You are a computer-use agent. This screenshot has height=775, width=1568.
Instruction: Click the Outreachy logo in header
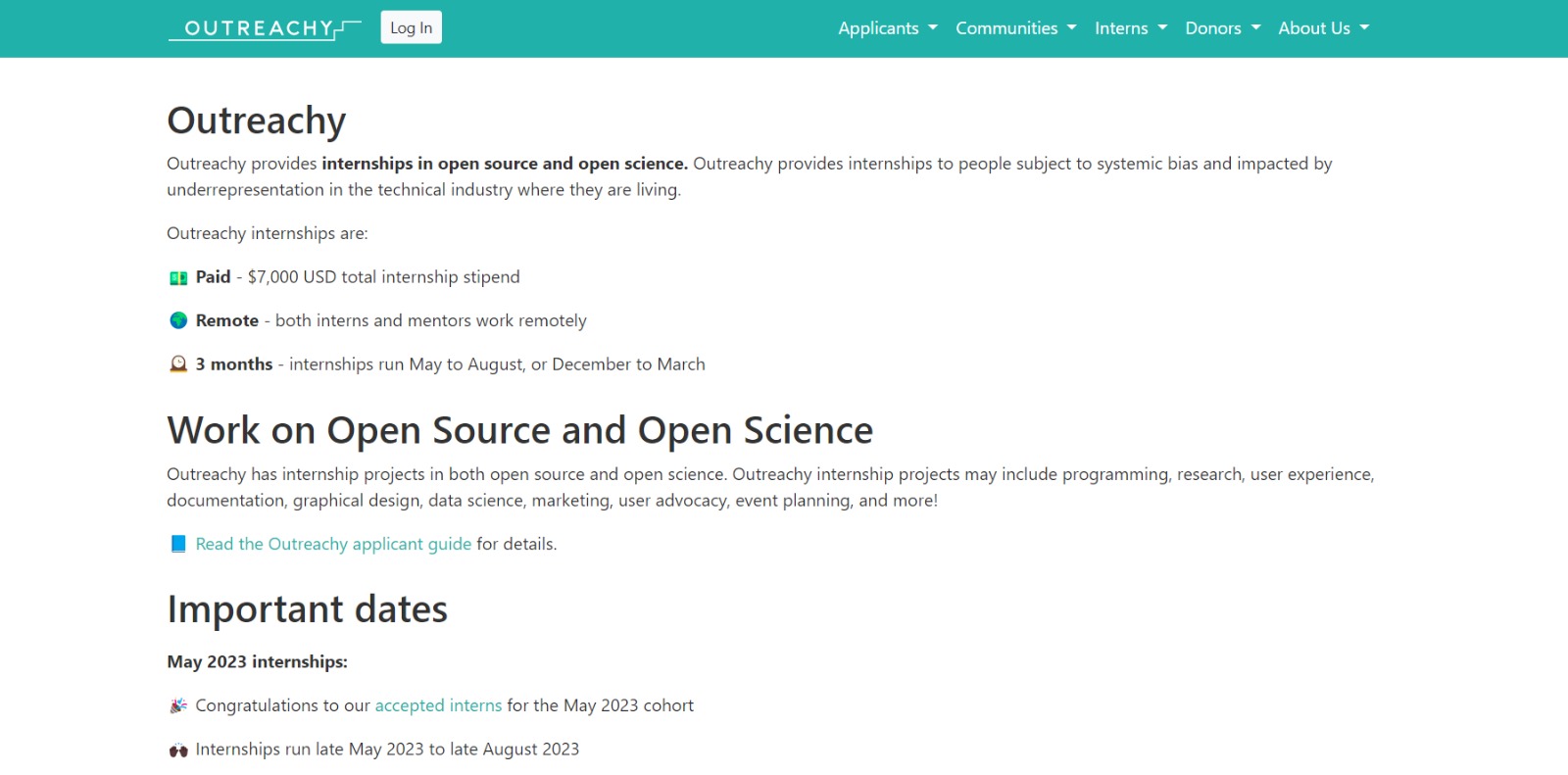point(264,28)
